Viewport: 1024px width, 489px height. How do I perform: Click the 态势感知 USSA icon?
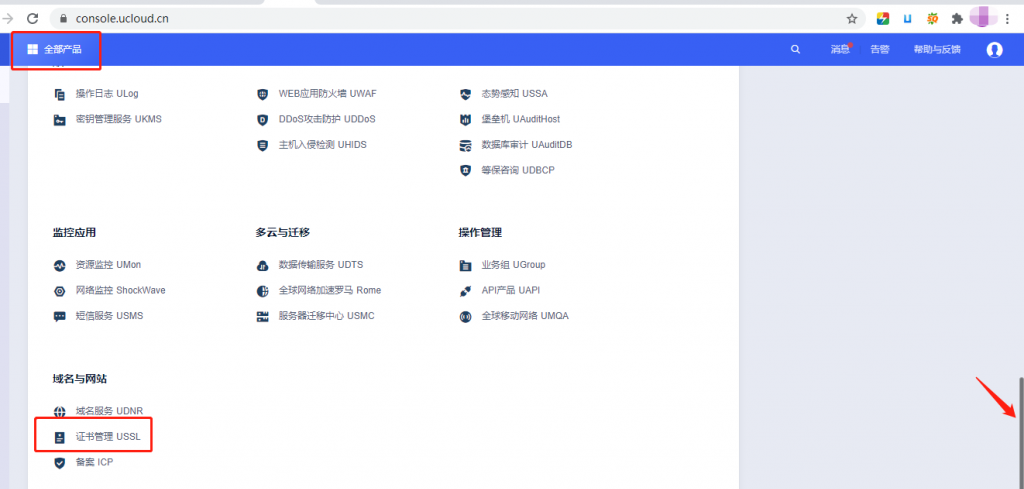465,94
